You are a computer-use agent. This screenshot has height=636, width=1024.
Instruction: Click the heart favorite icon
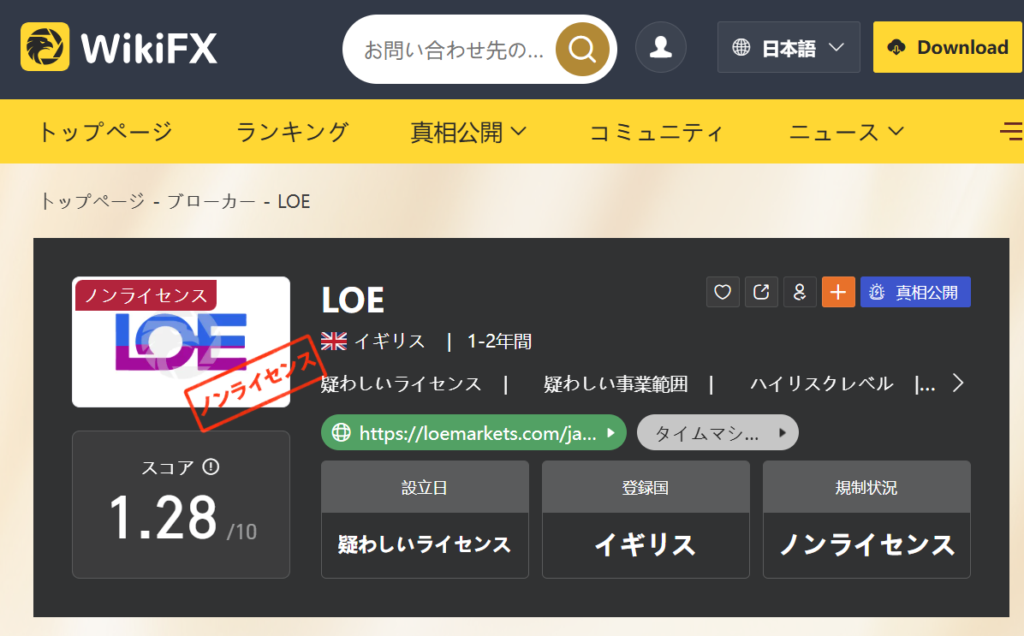(x=722, y=292)
